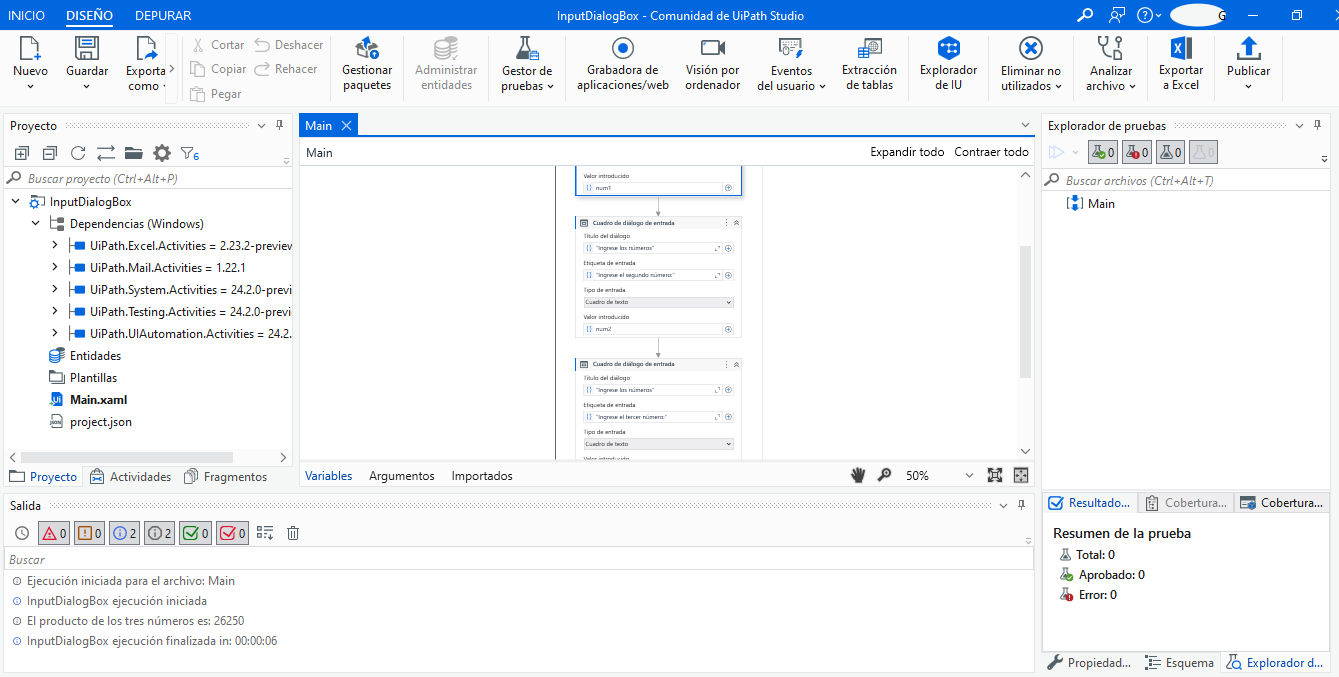Switch to the DEPURAR ribbon tab
This screenshot has height=677, width=1339.
click(163, 15)
